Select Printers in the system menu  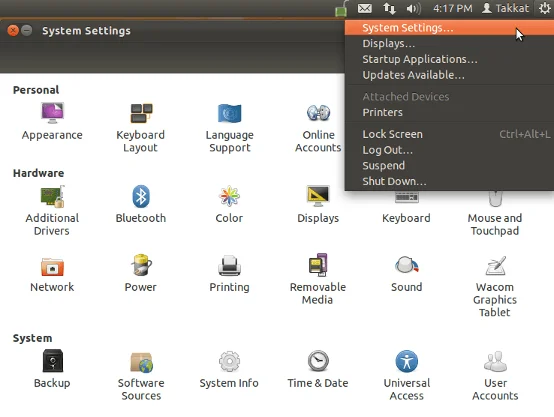[449, 112]
